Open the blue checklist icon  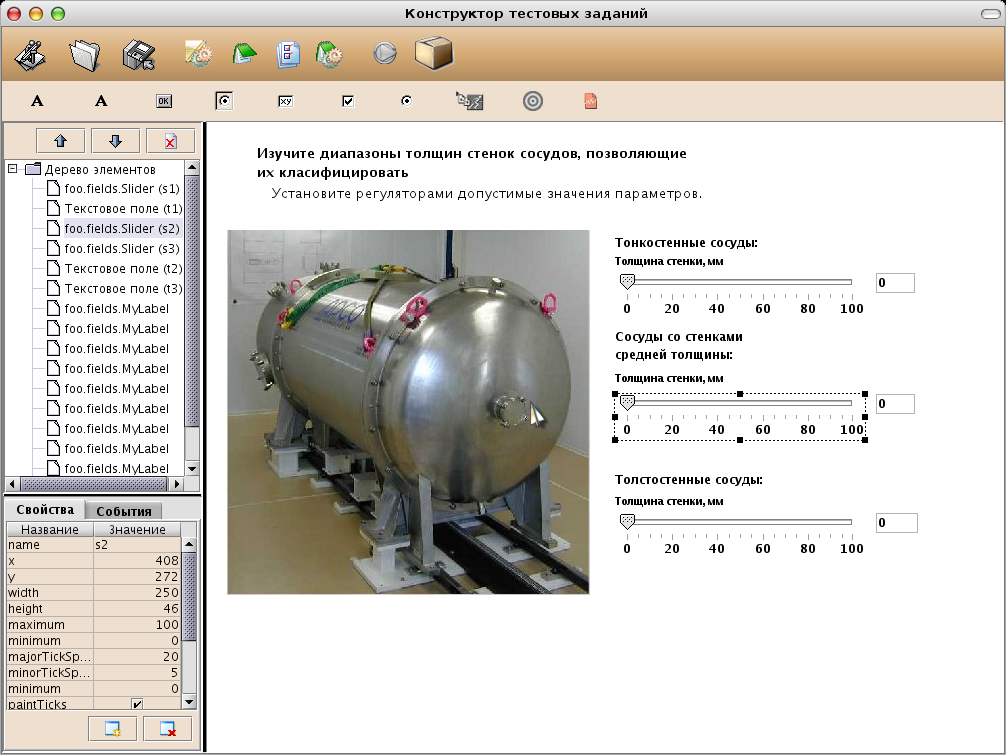(x=288, y=54)
